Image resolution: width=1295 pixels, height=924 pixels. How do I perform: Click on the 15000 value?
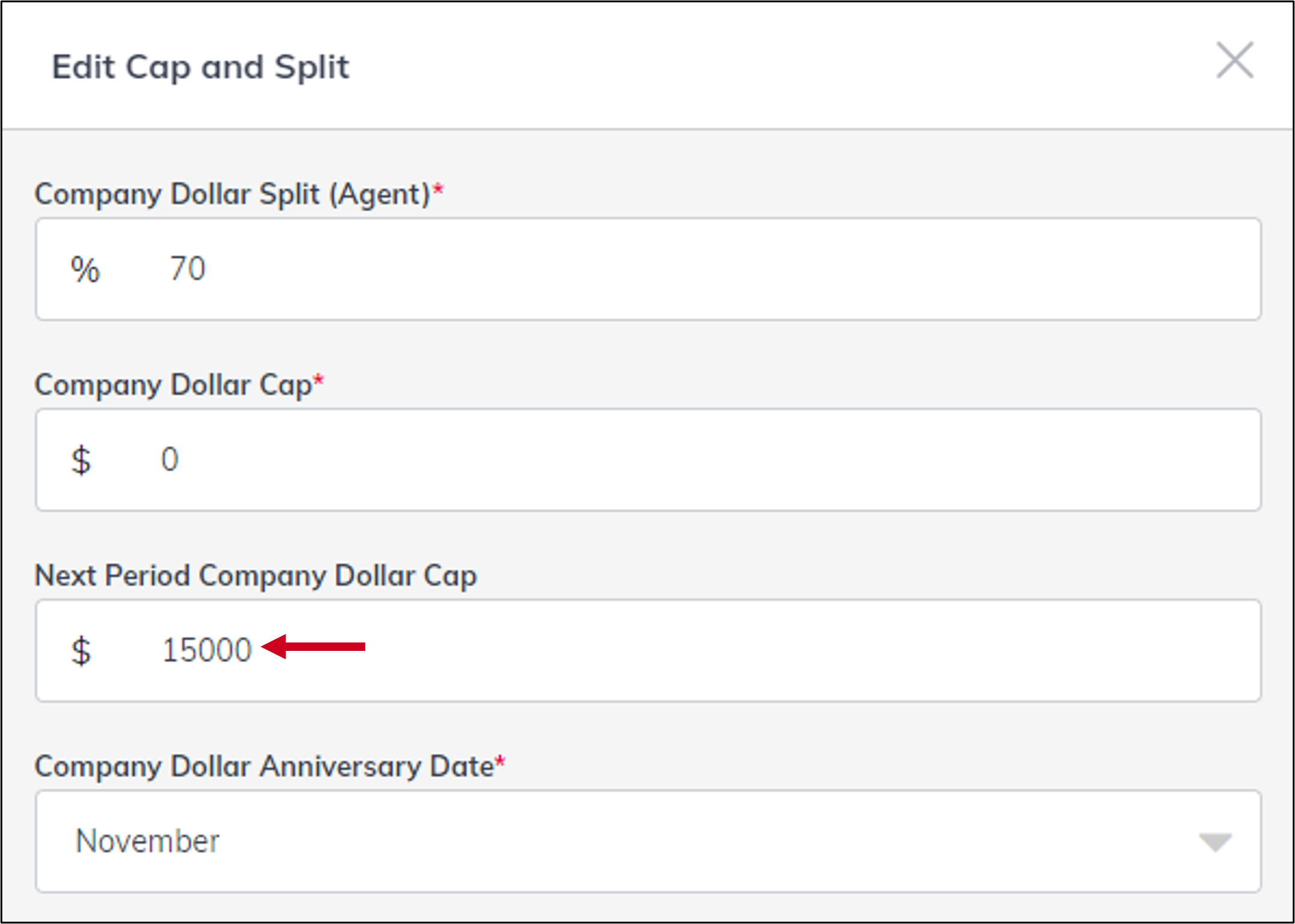pyautogui.click(x=206, y=650)
